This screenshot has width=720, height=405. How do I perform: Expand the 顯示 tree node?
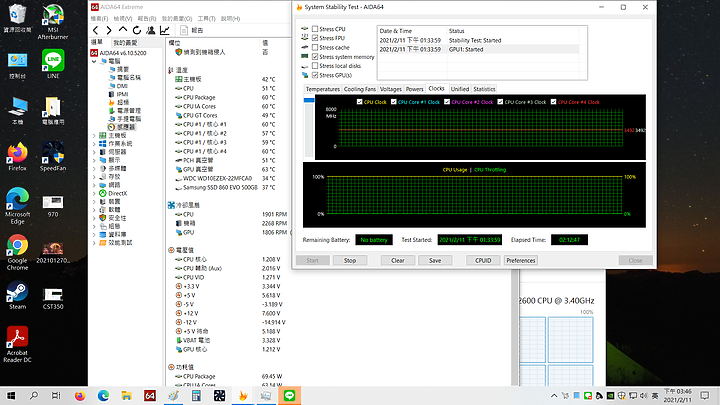[94, 160]
